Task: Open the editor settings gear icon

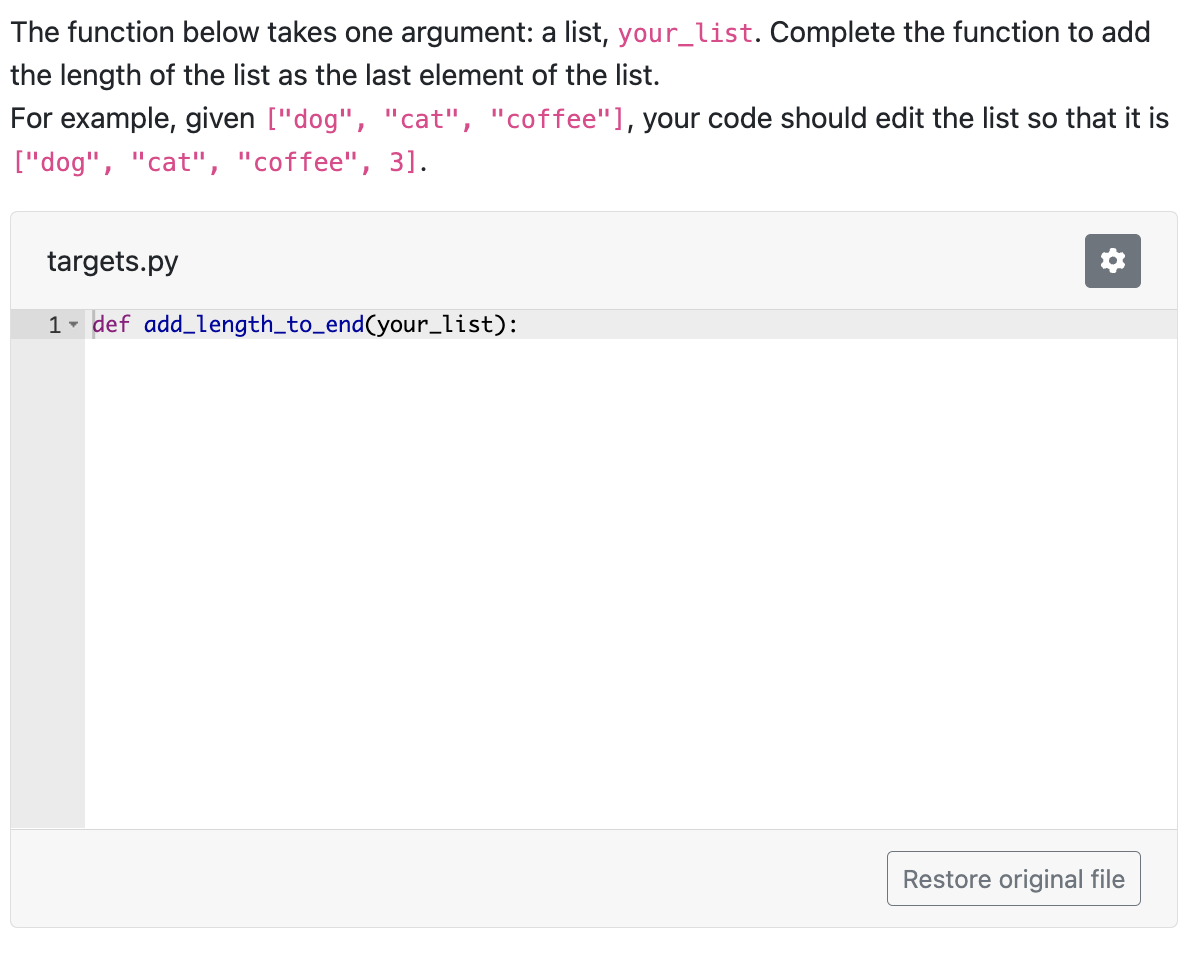Action: [x=1112, y=260]
